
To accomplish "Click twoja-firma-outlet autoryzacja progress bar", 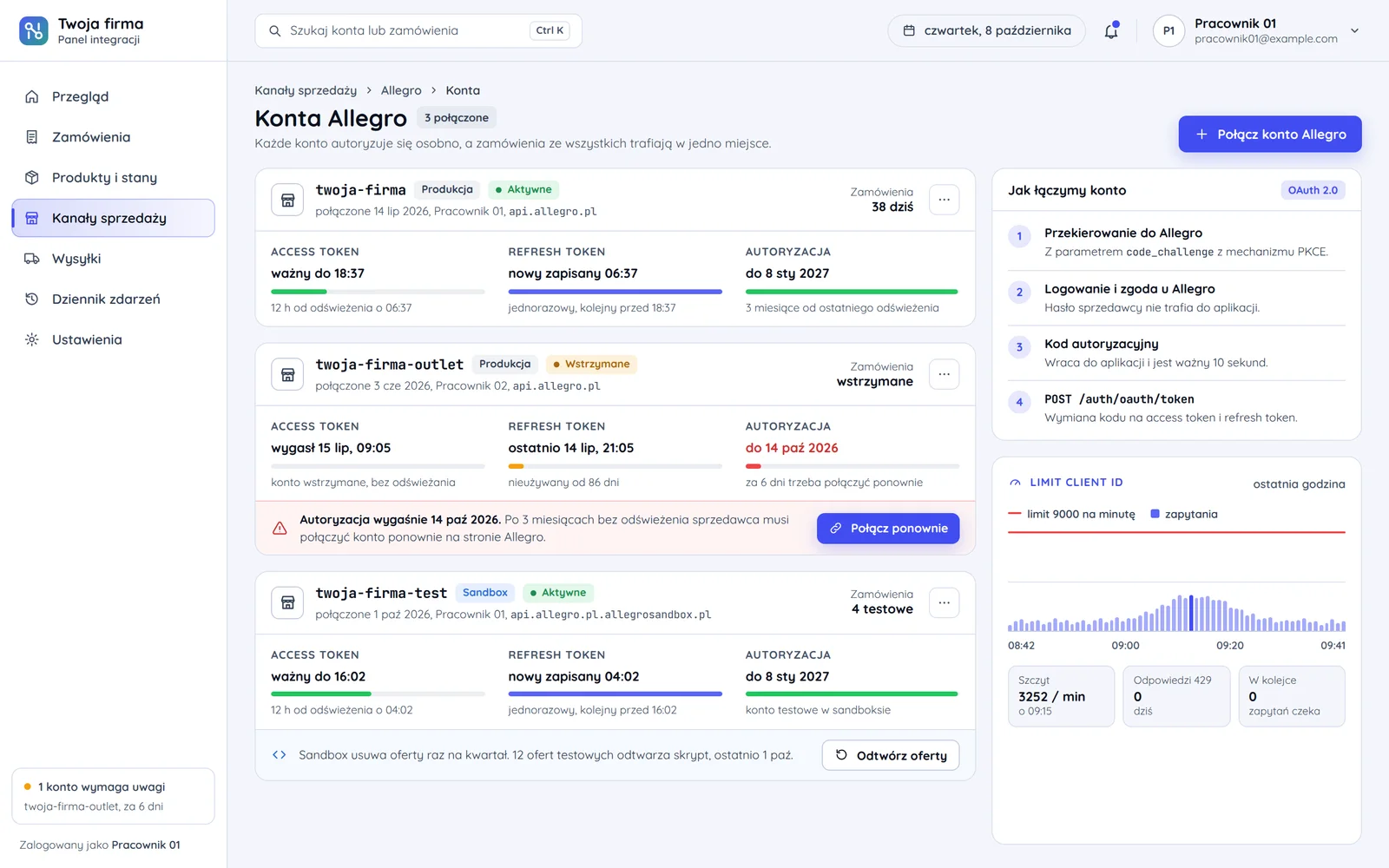I will pos(852,466).
